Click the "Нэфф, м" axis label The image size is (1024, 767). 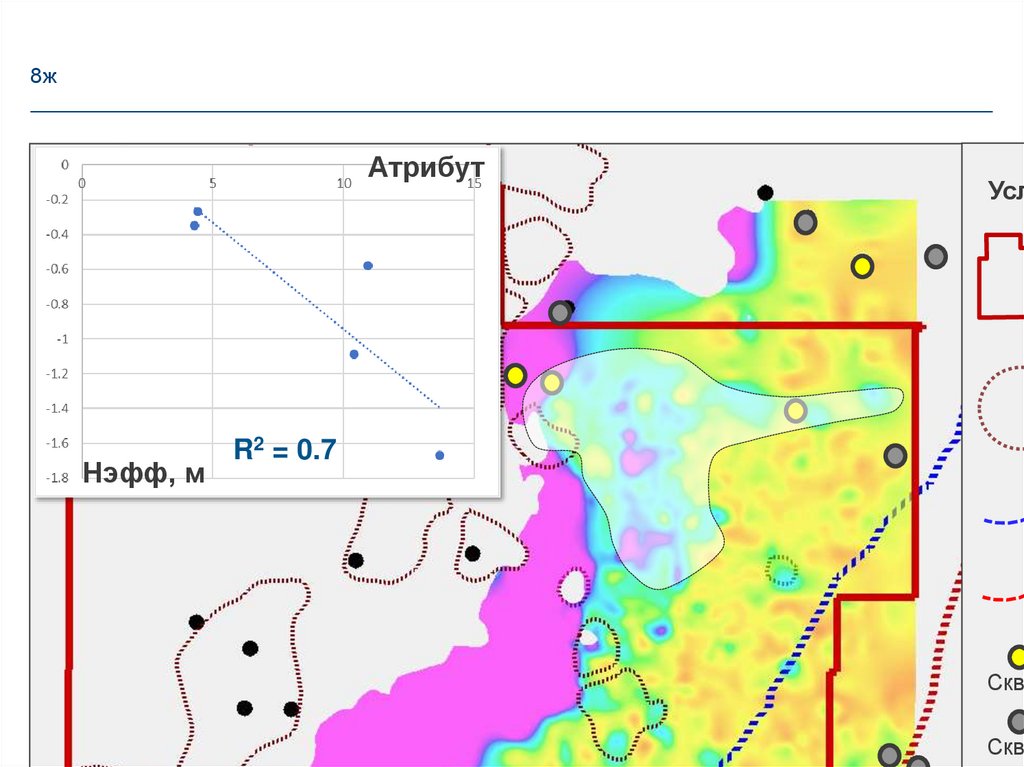pos(144,472)
